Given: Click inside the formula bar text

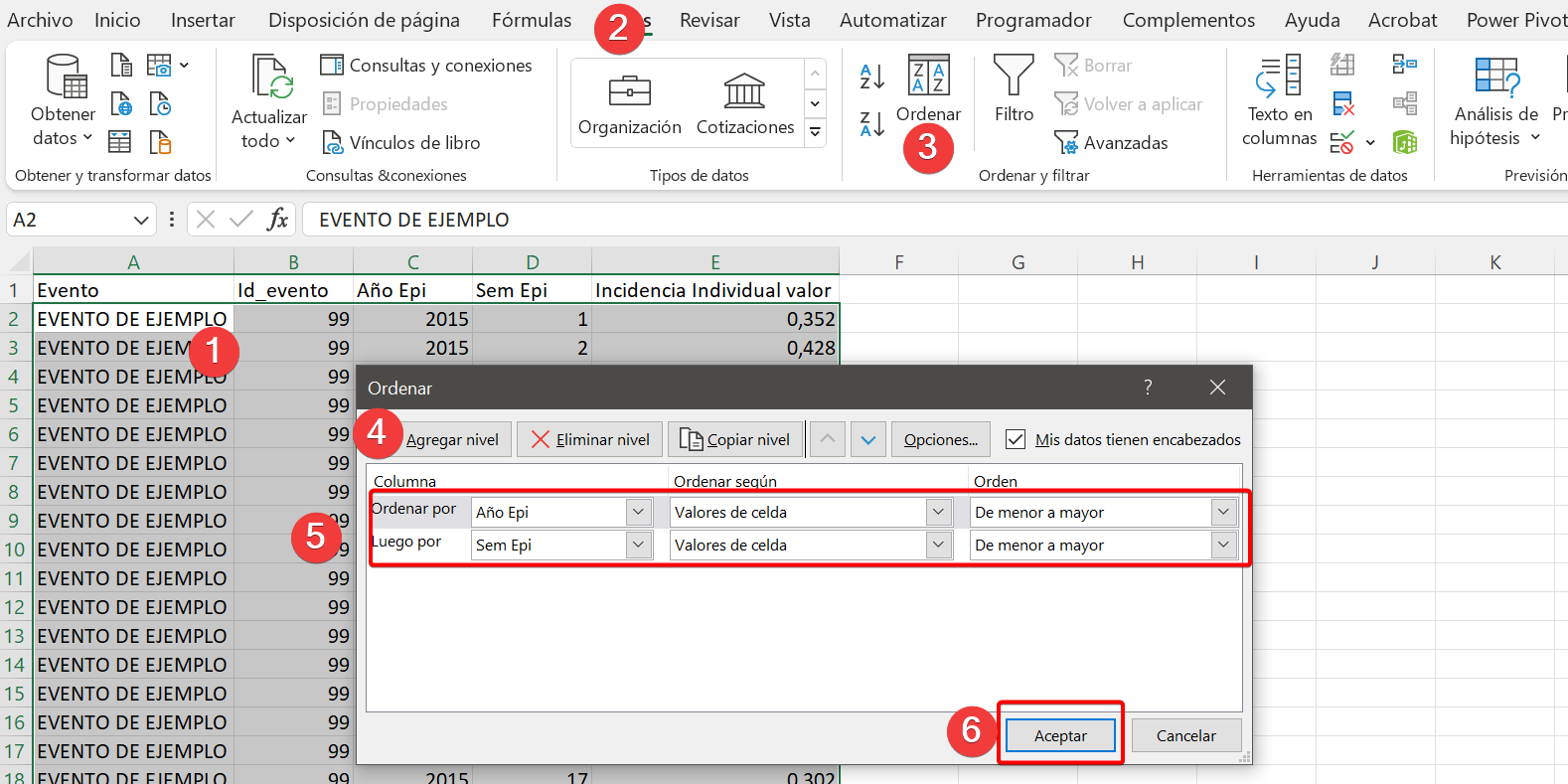Looking at the screenshot, I should click(x=414, y=220).
